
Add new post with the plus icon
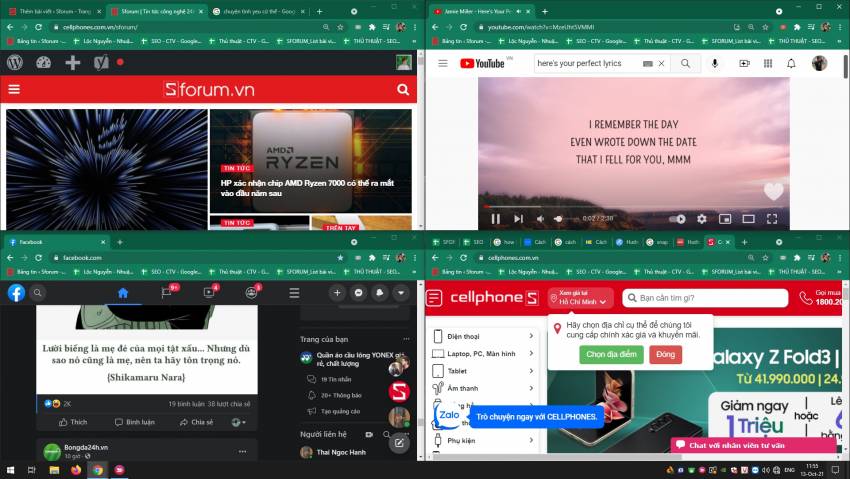coord(73,63)
